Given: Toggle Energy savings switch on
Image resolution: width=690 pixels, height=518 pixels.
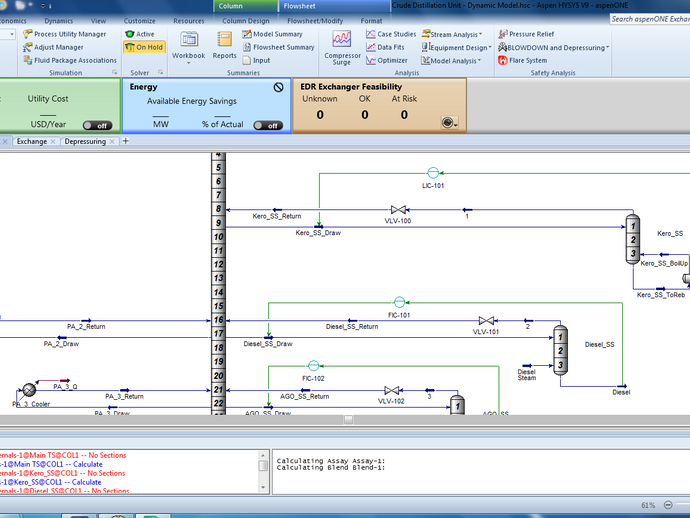Looking at the screenshot, I should pyautogui.click(x=268, y=125).
